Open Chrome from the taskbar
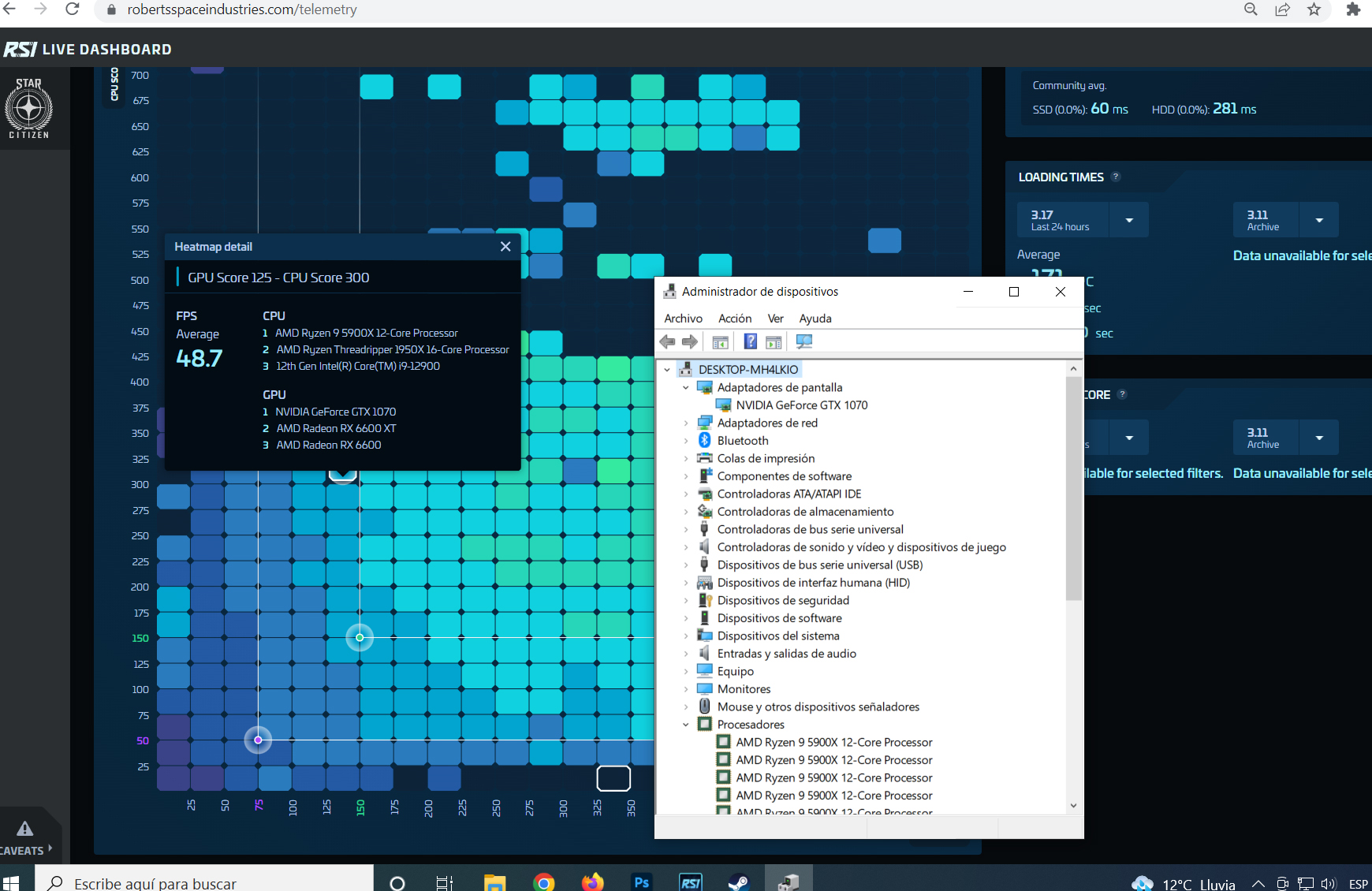This screenshot has height=891, width=1372. click(x=543, y=882)
